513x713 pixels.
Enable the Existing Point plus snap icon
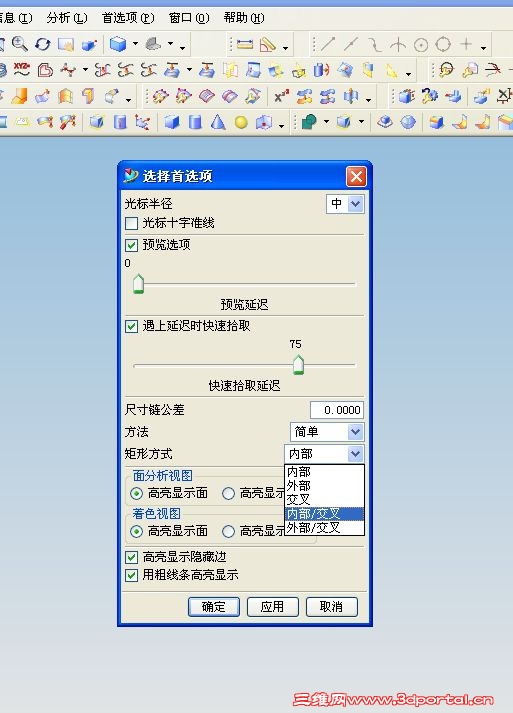tap(466, 44)
